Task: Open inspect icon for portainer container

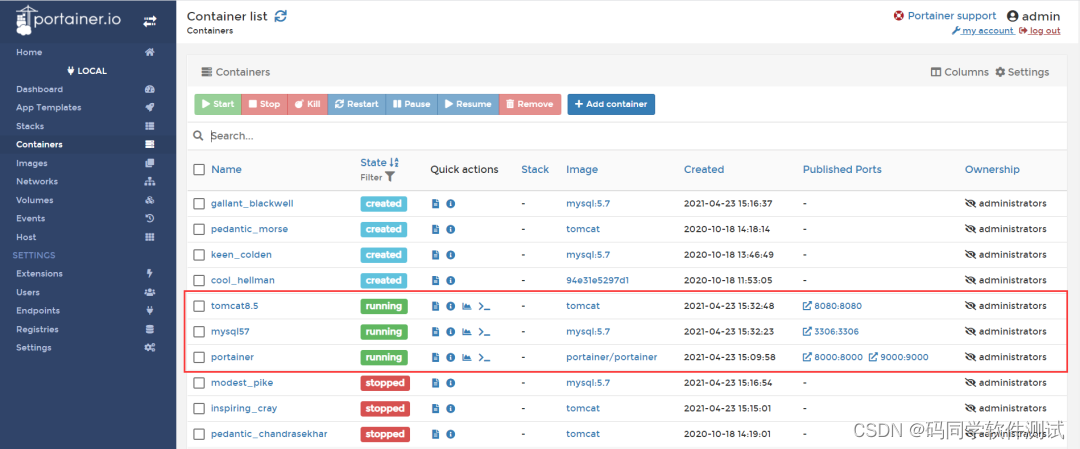Action: point(450,357)
